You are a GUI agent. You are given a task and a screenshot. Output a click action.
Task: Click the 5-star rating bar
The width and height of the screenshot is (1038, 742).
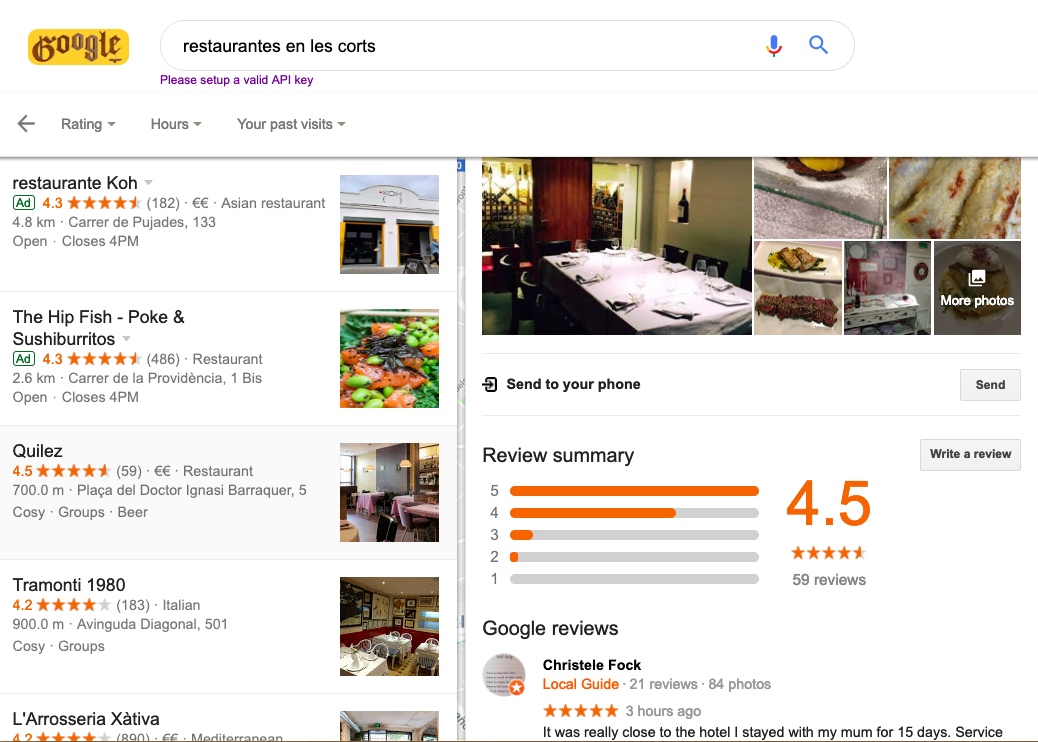[634, 491]
